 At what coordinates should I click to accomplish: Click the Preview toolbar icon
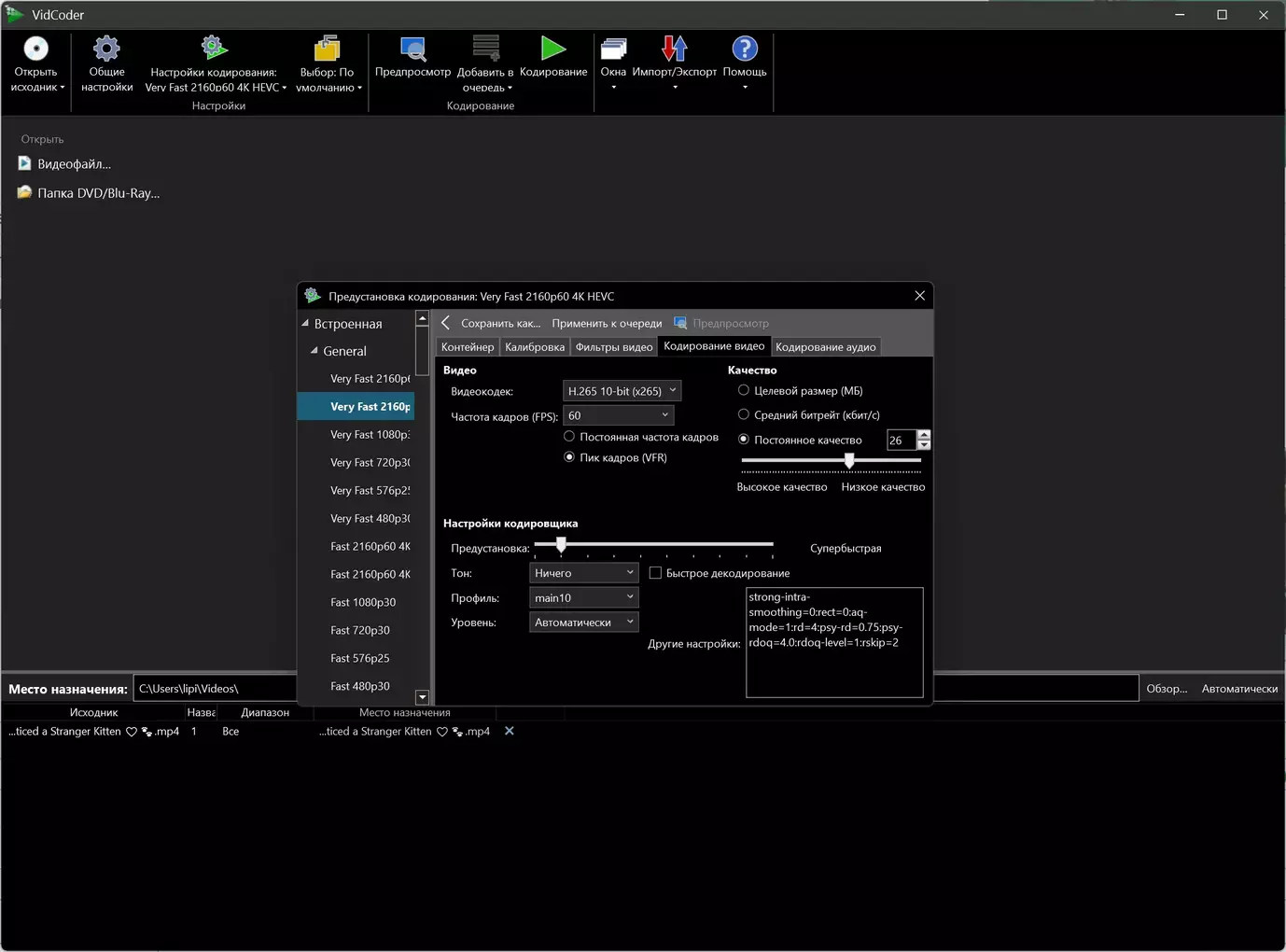pos(412,49)
